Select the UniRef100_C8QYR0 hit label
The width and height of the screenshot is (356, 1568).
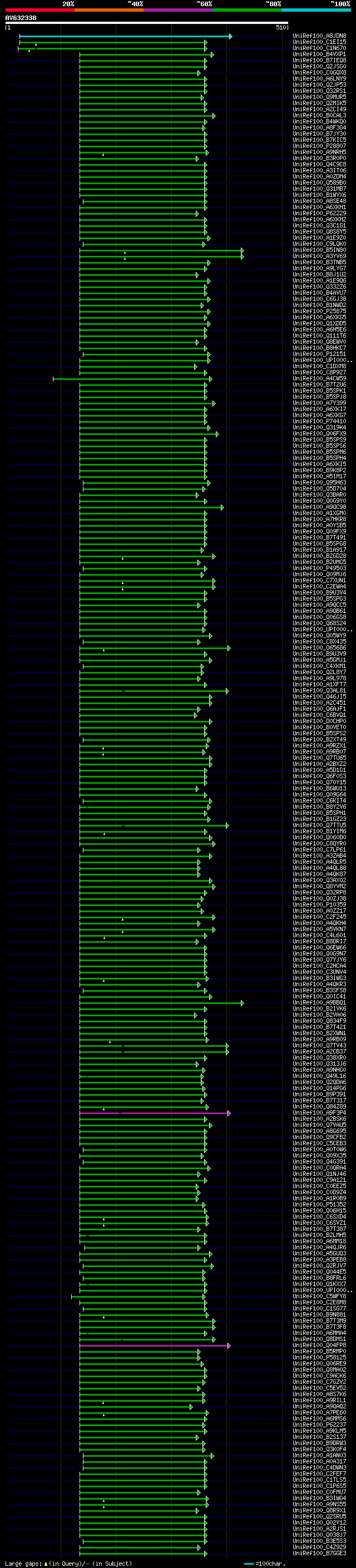(x=319, y=844)
